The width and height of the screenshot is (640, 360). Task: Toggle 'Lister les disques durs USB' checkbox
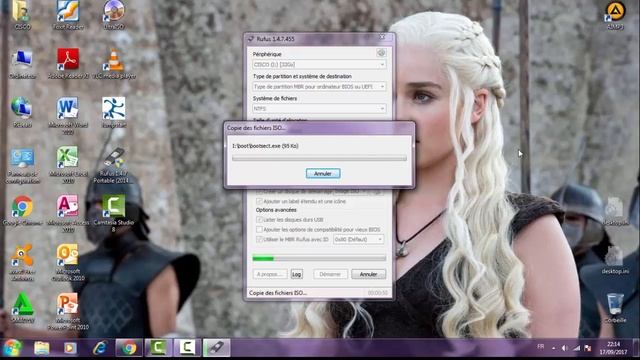259,220
